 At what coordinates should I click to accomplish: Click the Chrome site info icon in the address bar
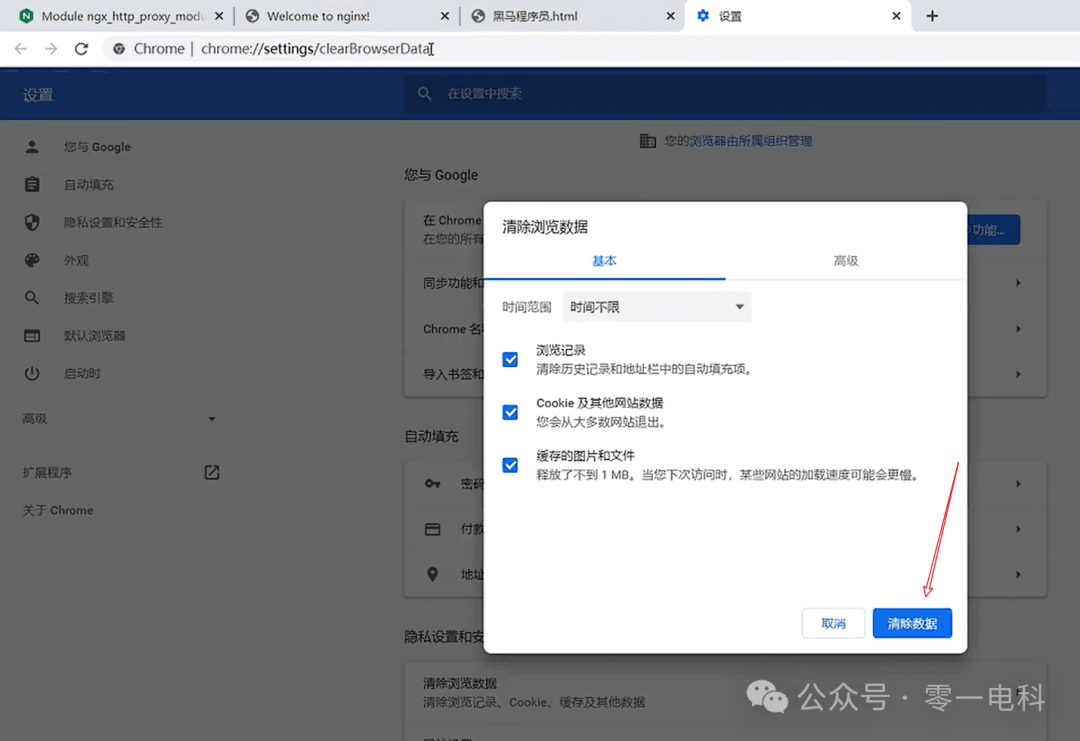(x=119, y=49)
